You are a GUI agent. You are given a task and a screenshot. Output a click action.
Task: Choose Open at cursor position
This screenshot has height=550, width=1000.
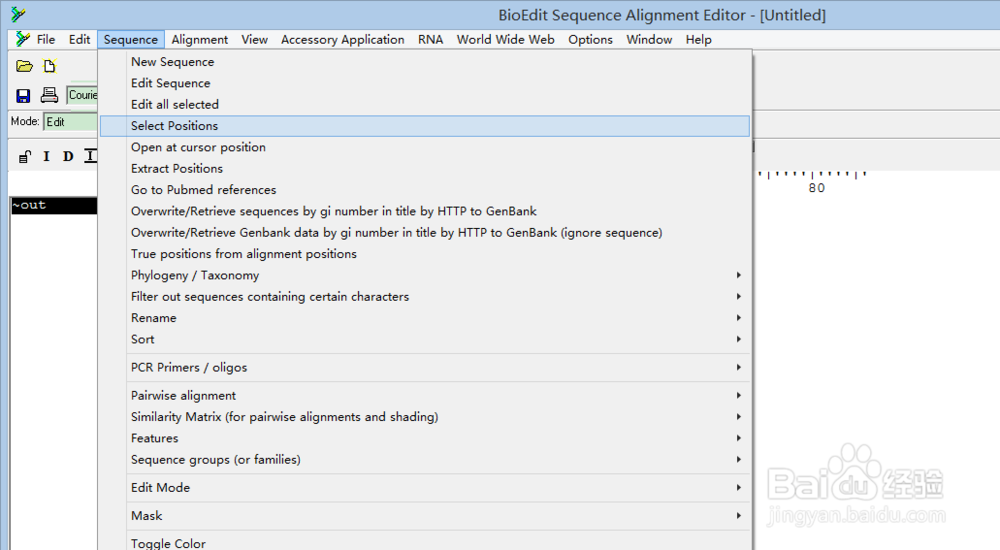(425, 147)
